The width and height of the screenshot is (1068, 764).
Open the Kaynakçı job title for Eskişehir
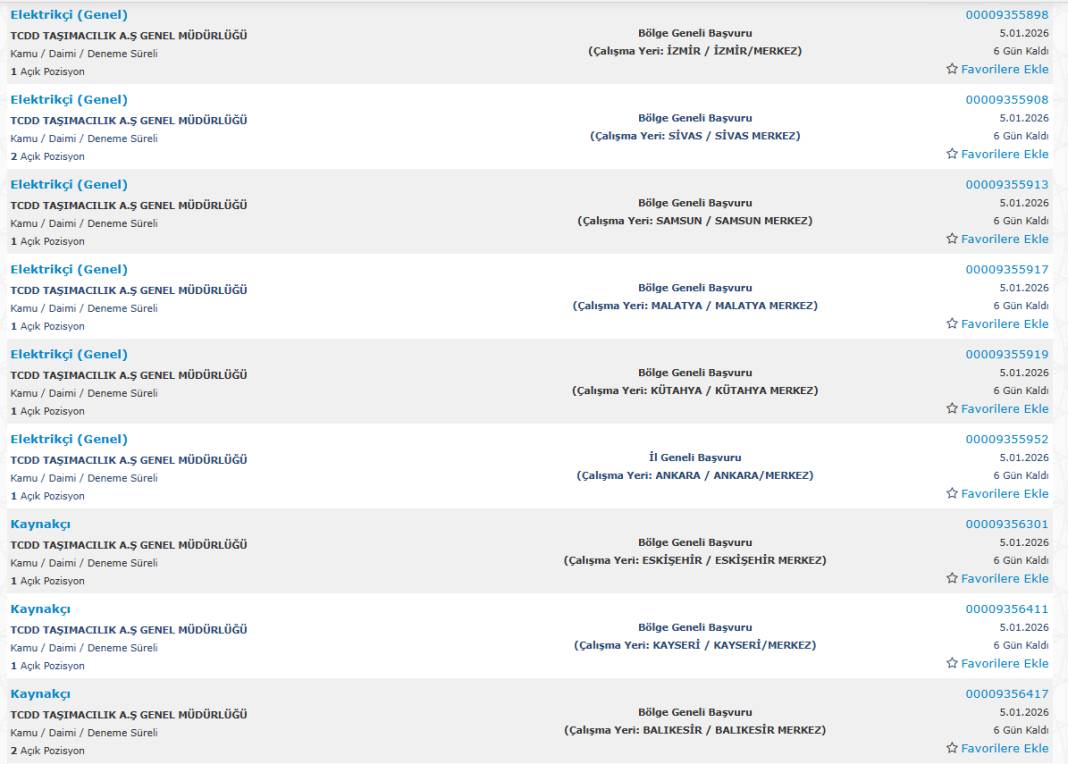click(40, 524)
